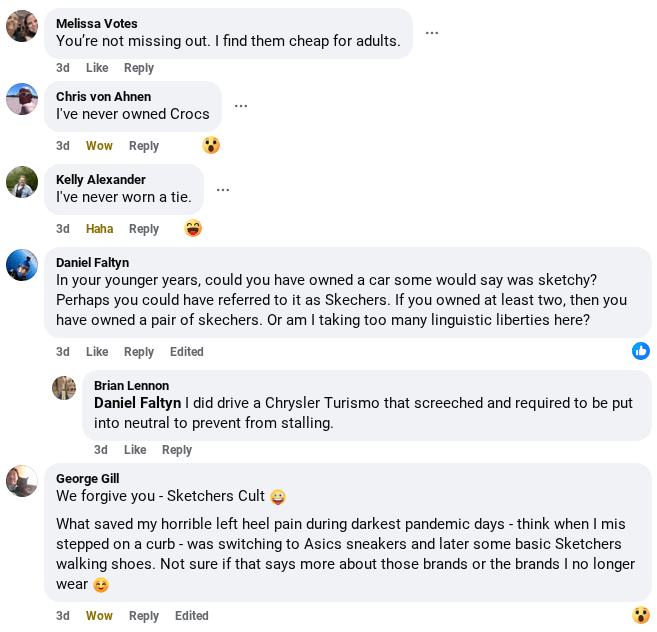View edit history of Daniel Faltyn's comment
This screenshot has height=632, width=657.
point(187,352)
